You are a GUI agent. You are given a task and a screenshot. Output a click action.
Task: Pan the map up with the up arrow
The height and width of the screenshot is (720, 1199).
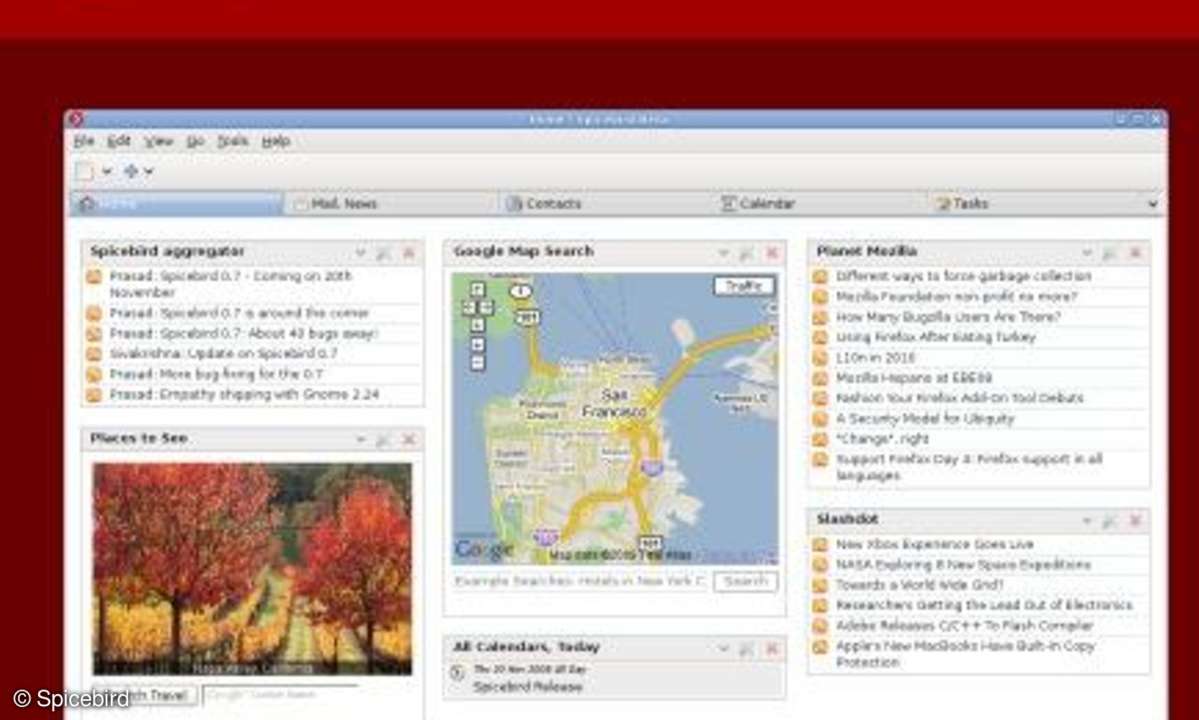[478, 290]
